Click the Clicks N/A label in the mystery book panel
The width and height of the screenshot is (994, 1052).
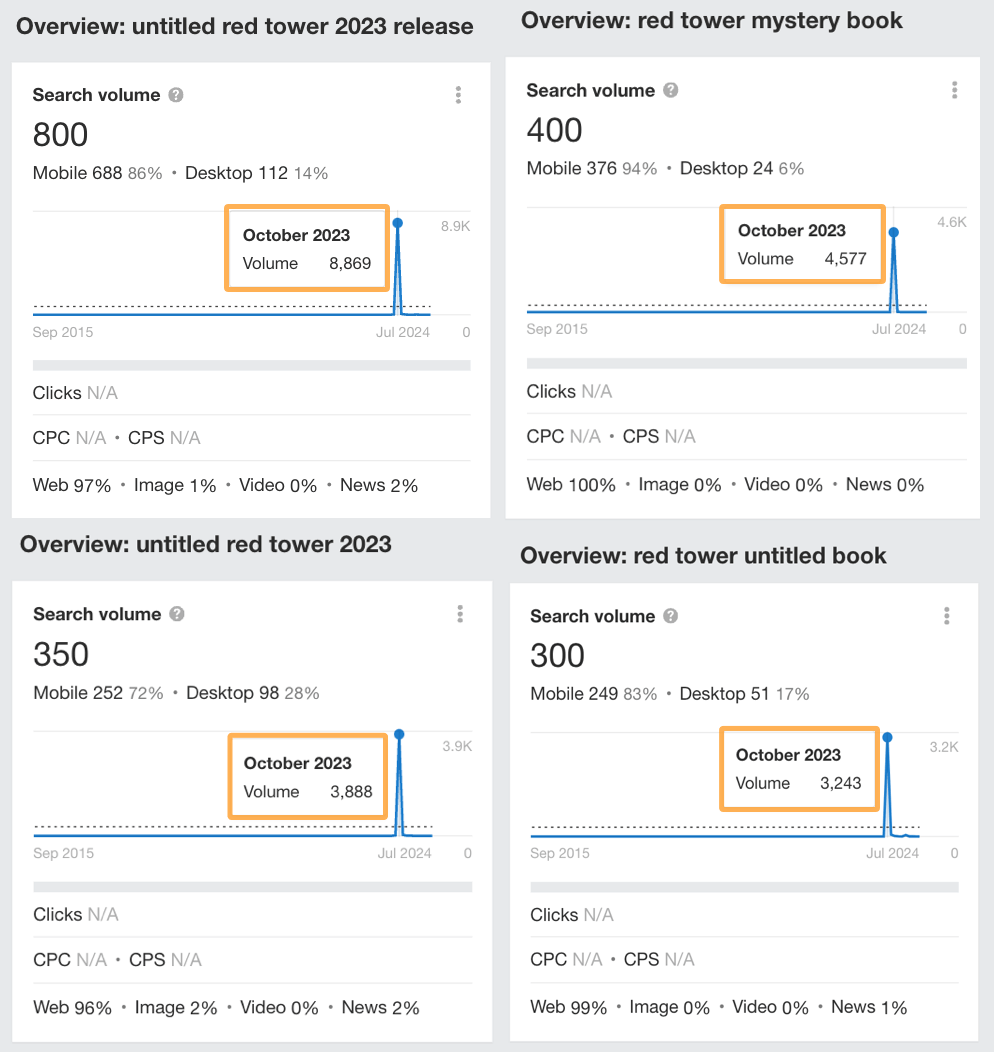click(x=570, y=391)
